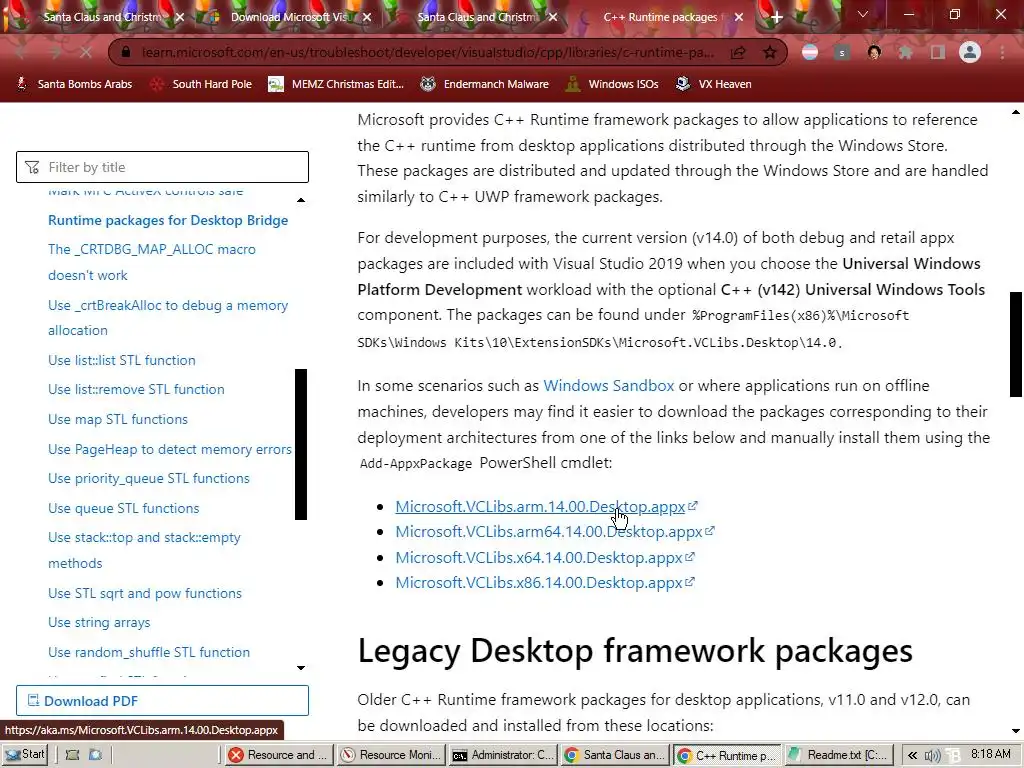Show hidden system tray icons
Image resolution: width=1024 pixels, height=768 pixels.
(x=912, y=756)
